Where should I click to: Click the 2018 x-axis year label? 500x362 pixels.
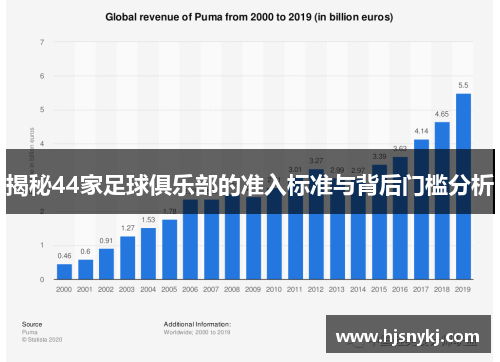click(442, 289)
